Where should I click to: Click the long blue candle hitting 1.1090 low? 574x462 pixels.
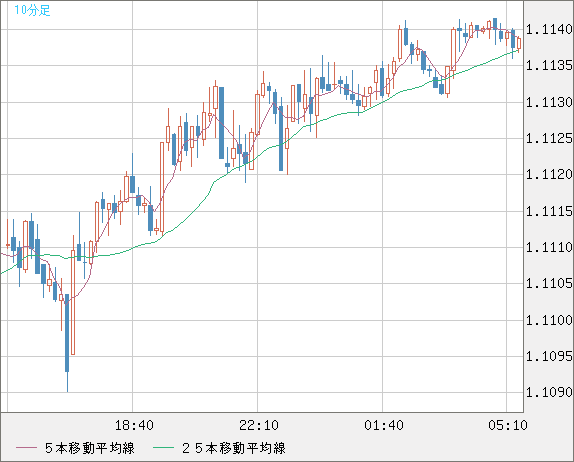tap(67, 342)
